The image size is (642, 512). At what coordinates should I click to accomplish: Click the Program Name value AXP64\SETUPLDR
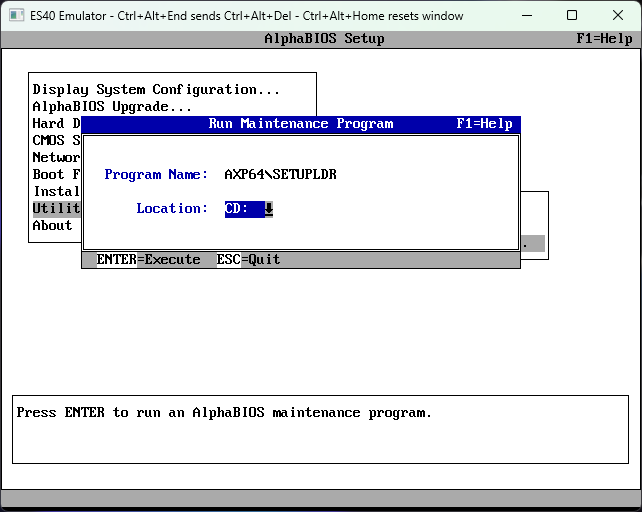(x=280, y=174)
